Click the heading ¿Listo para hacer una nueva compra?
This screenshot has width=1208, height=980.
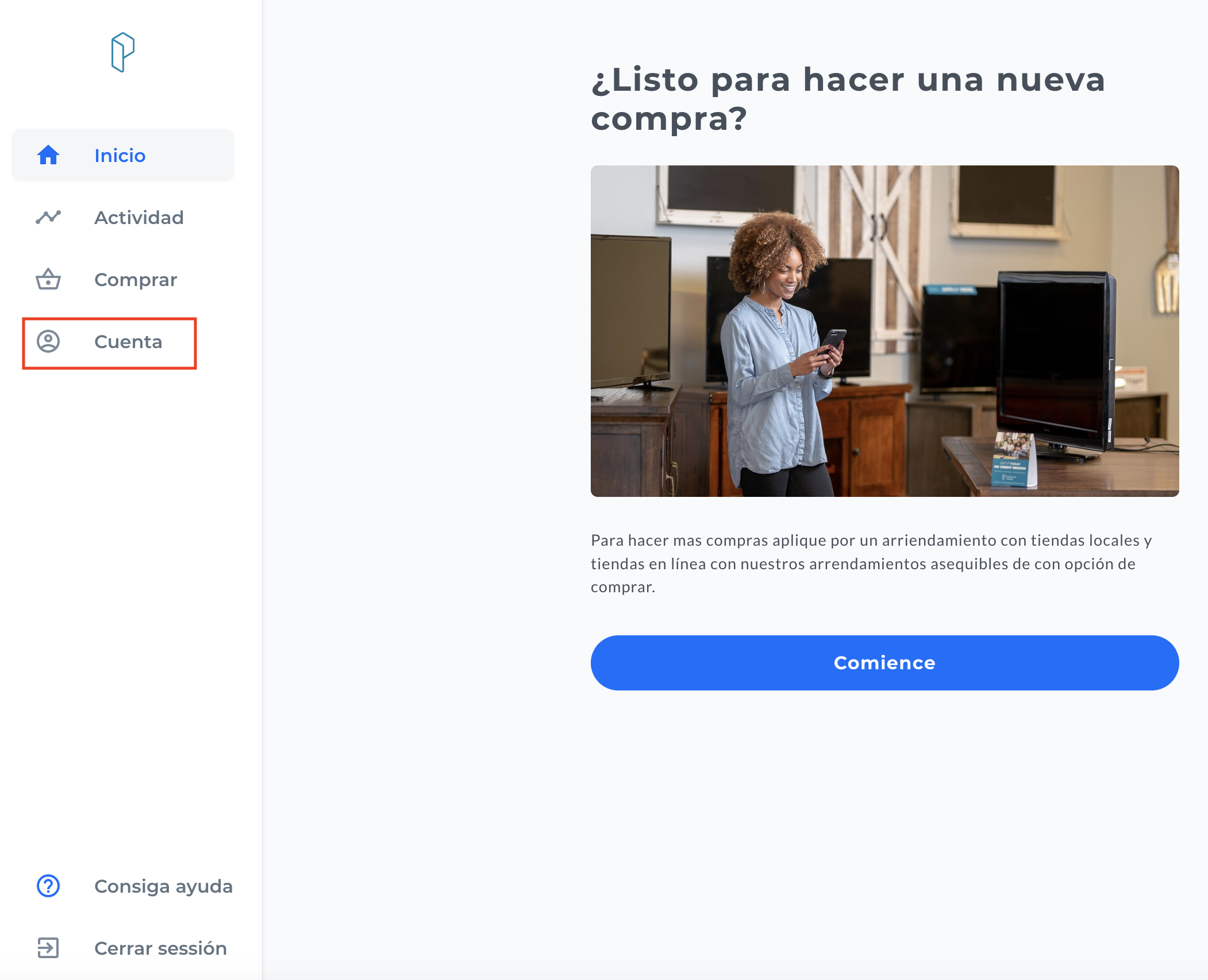pos(848,99)
